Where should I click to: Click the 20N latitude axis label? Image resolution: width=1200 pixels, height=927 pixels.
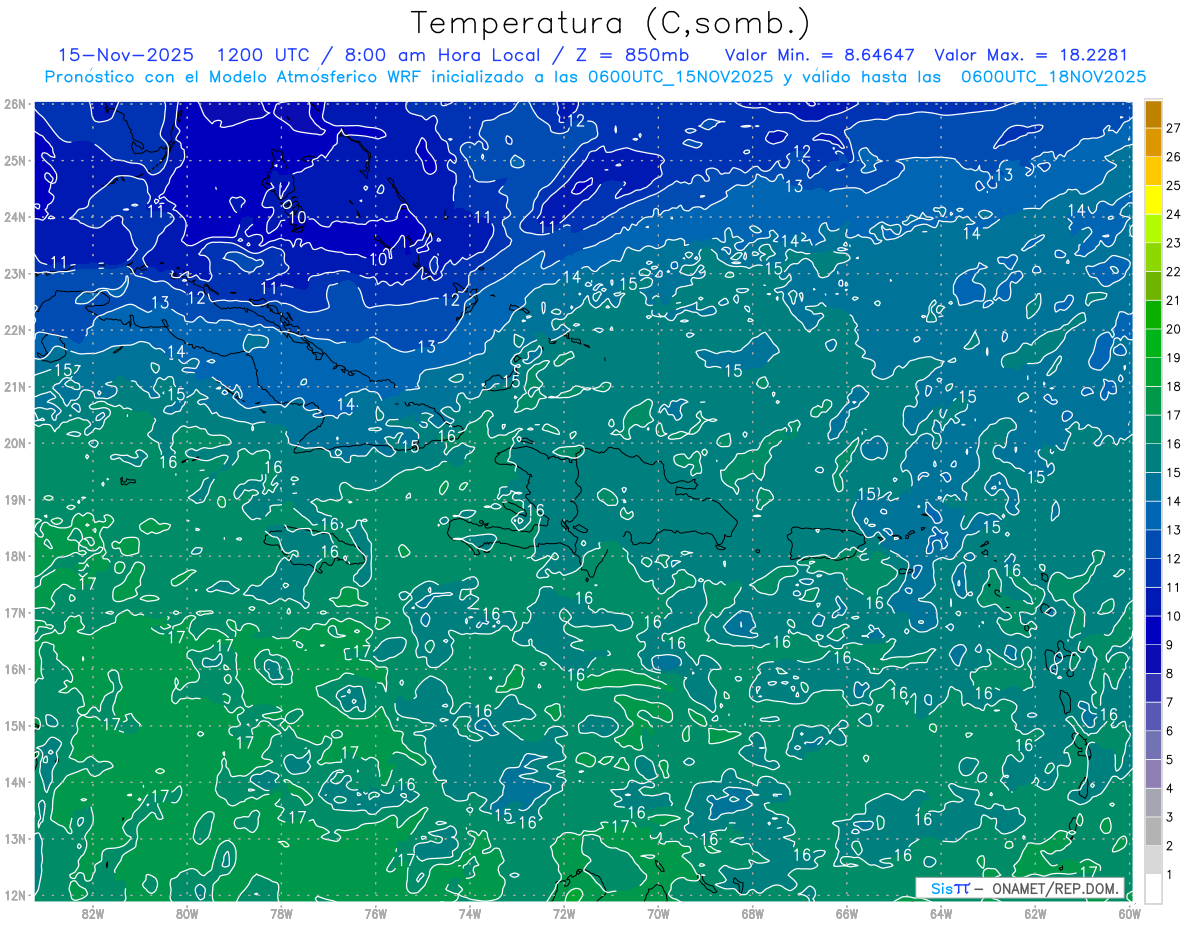click(x=15, y=443)
